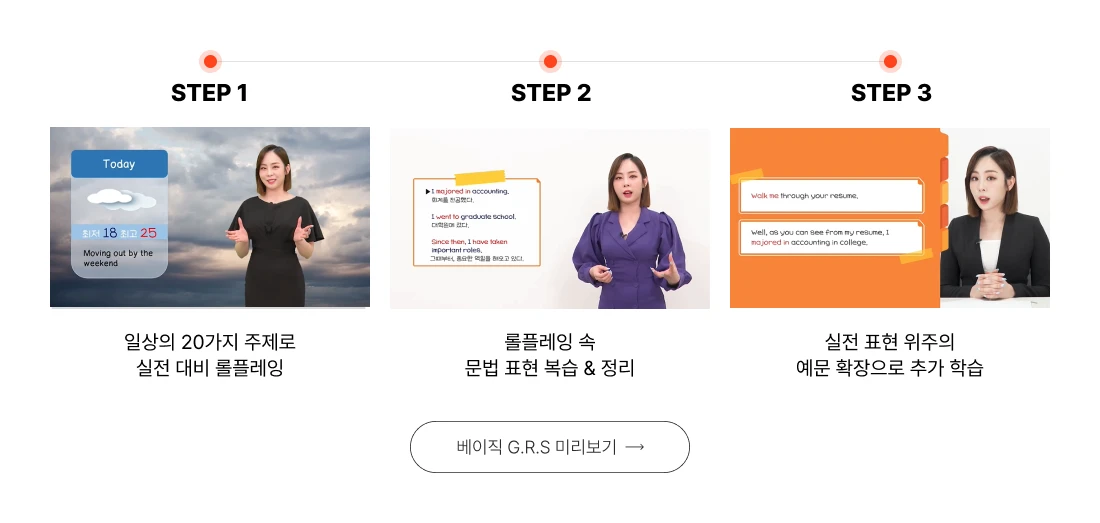The height and width of the screenshot is (523, 1100).
Task: Click the blue Today weather card header
Action: coord(119,164)
